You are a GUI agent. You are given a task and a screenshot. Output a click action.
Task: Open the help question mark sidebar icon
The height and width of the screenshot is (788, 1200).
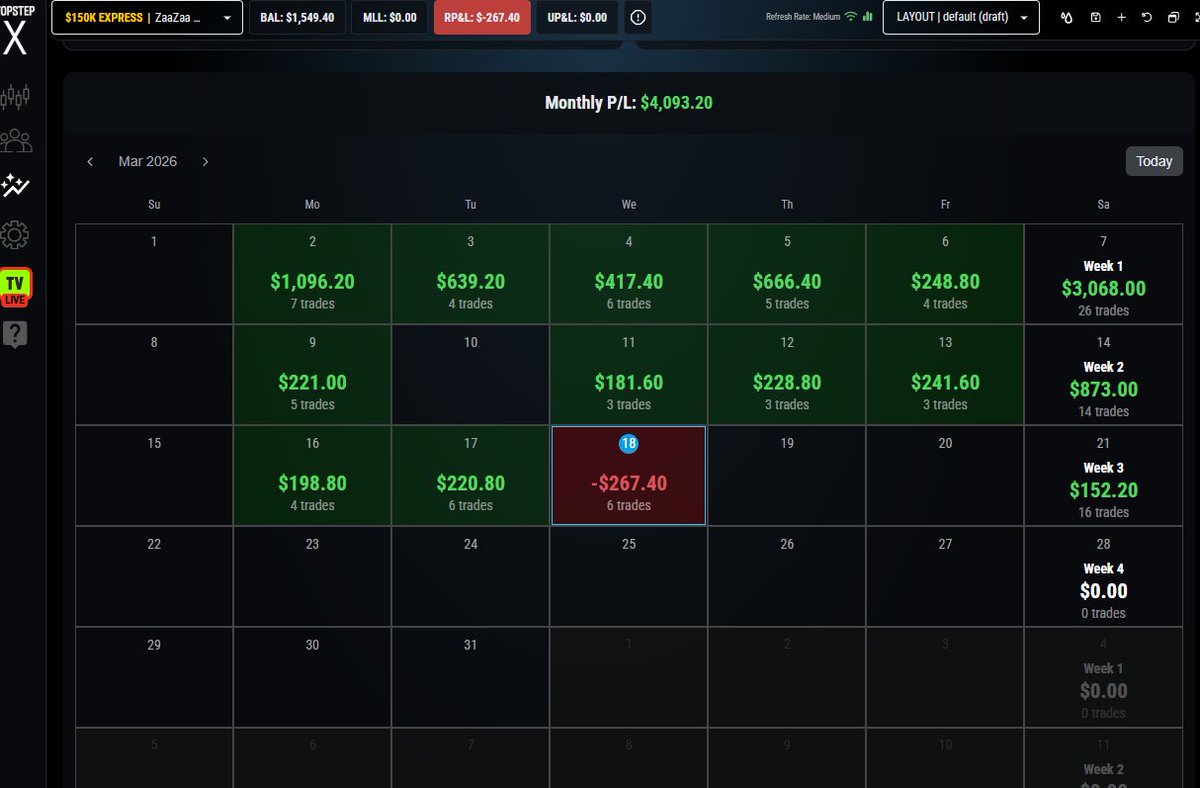click(x=15, y=335)
